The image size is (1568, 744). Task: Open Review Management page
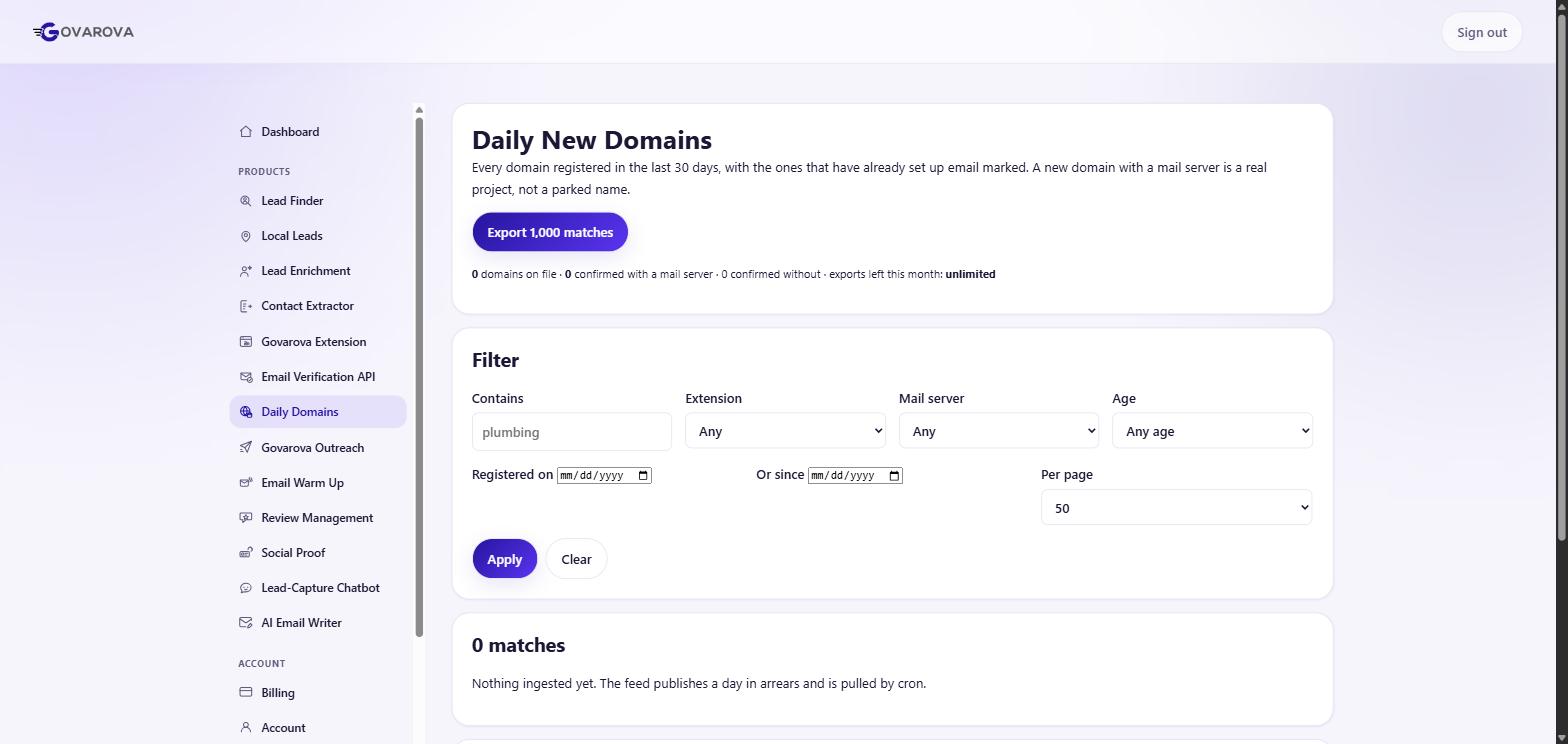point(318,518)
